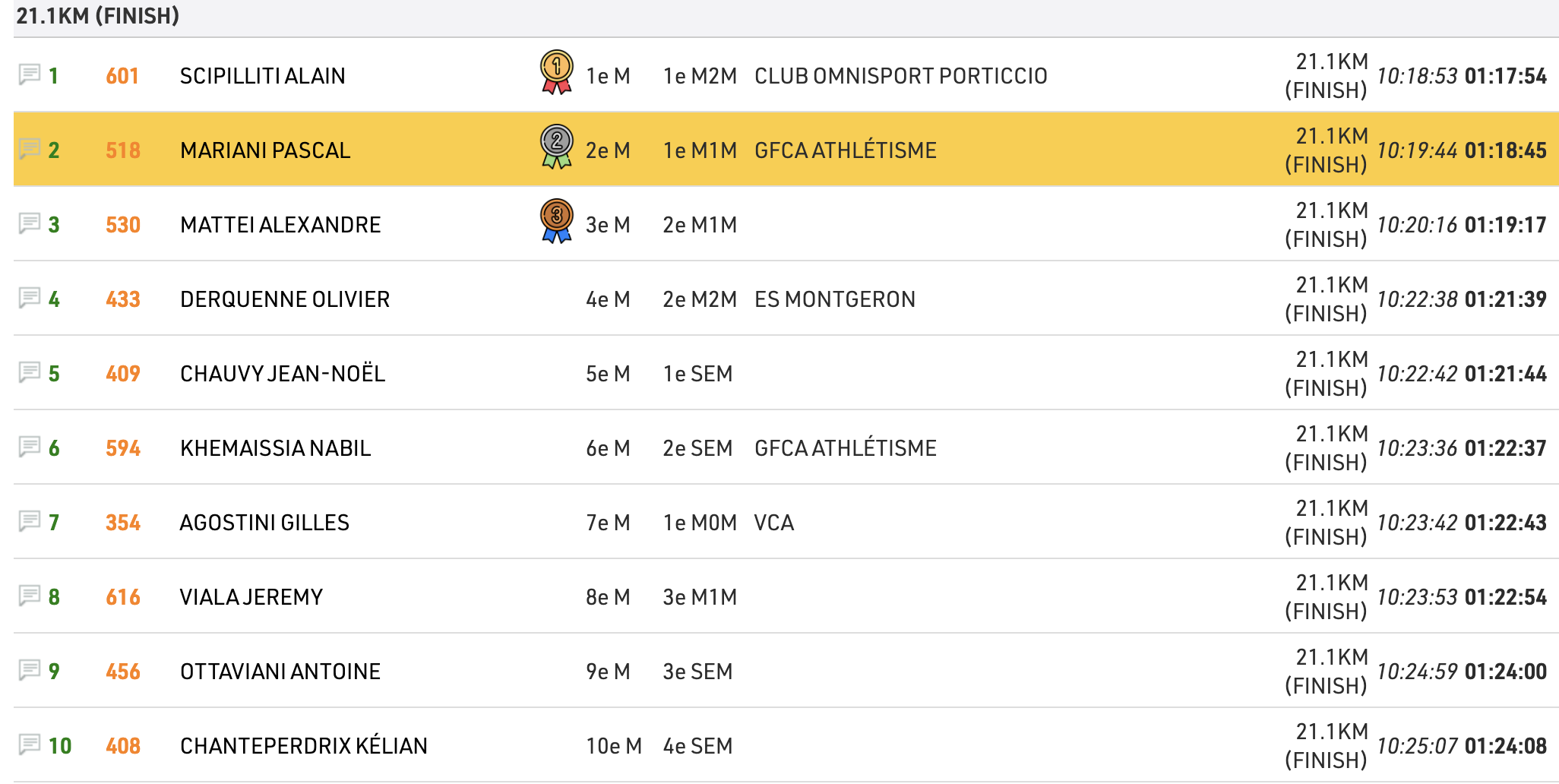Click the bronze third-place medal icon
1559x784 pixels.
click(x=556, y=221)
